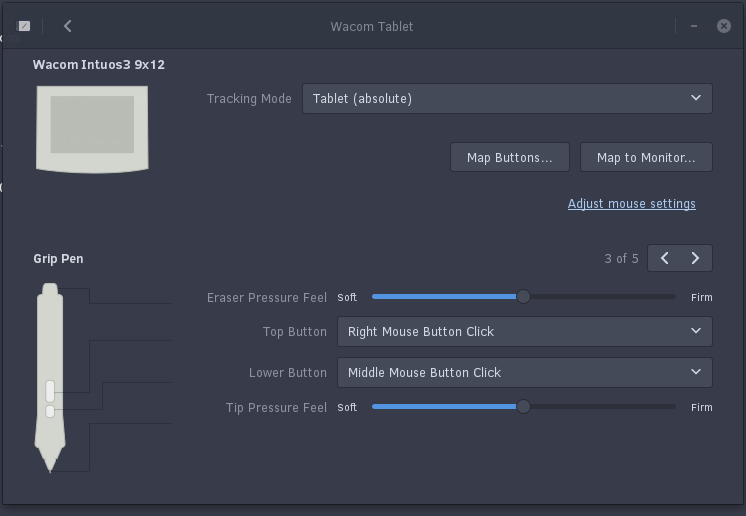Click the Map to Monitor... button
Screen dimensions: 746x516
pos(646,157)
